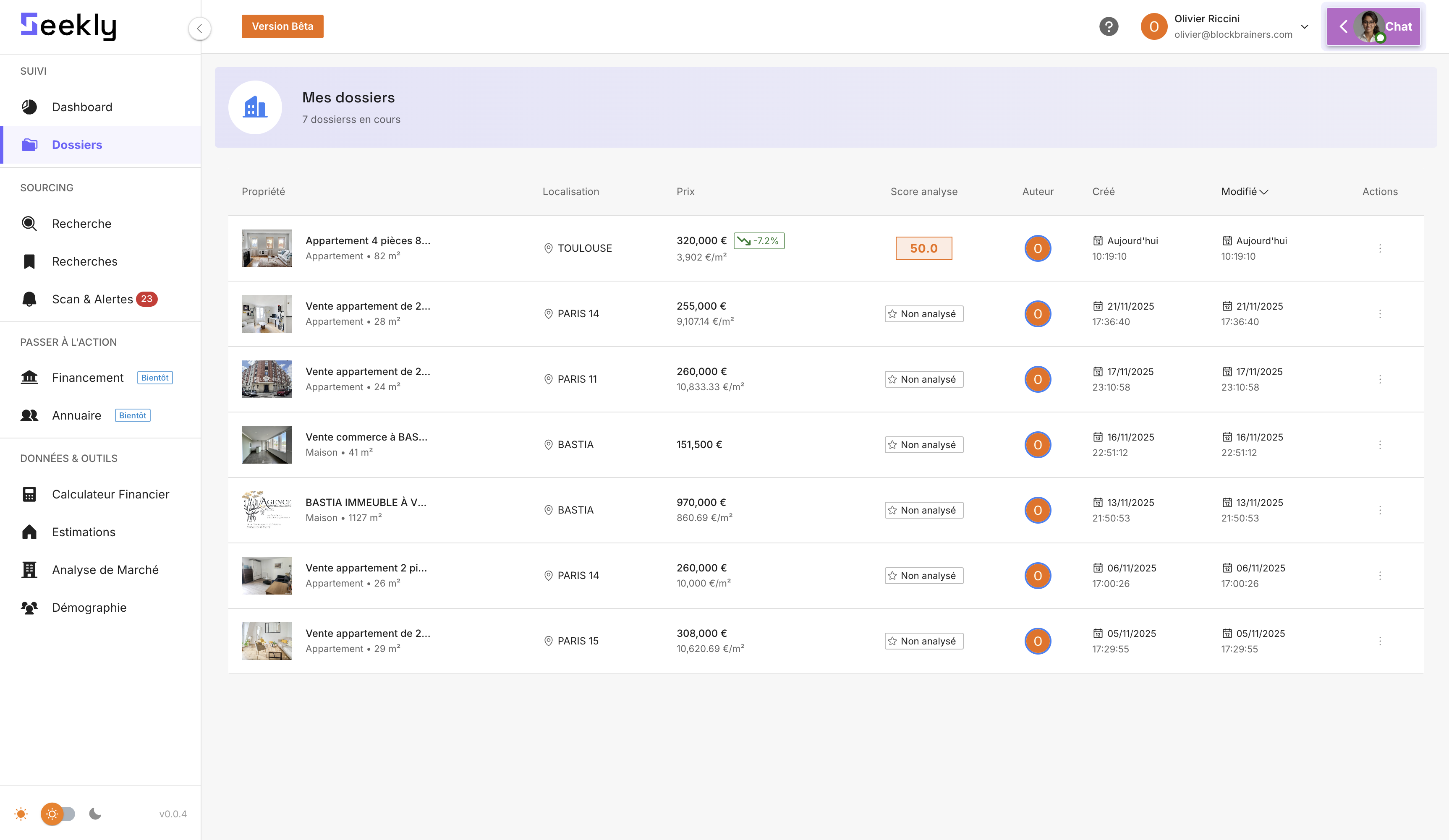Open Scan & Alertes notifications bell
This screenshot has height=840, width=1449.
click(x=29, y=299)
